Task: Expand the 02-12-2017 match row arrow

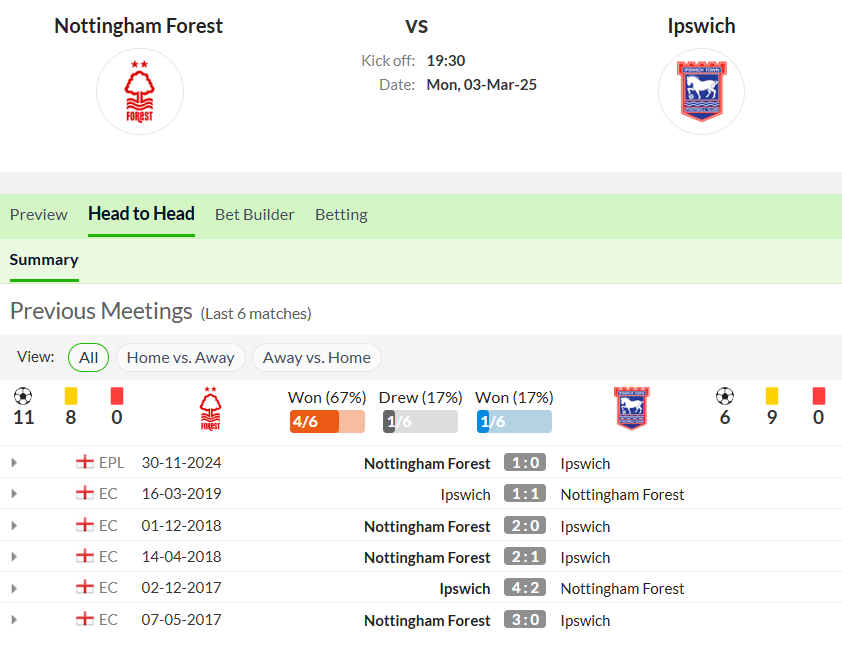Action: (14, 589)
